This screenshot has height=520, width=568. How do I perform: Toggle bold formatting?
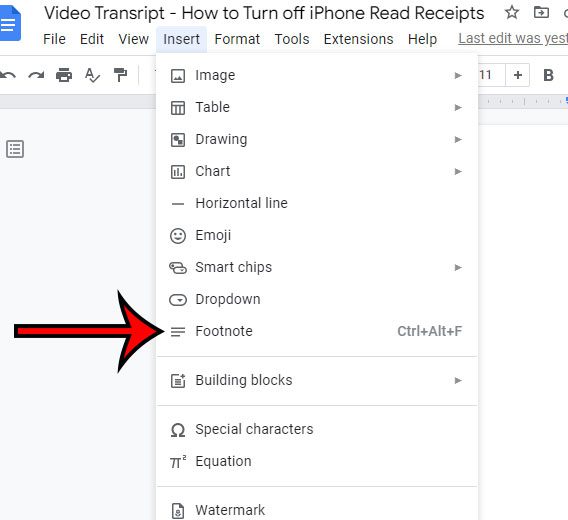coord(548,75)
